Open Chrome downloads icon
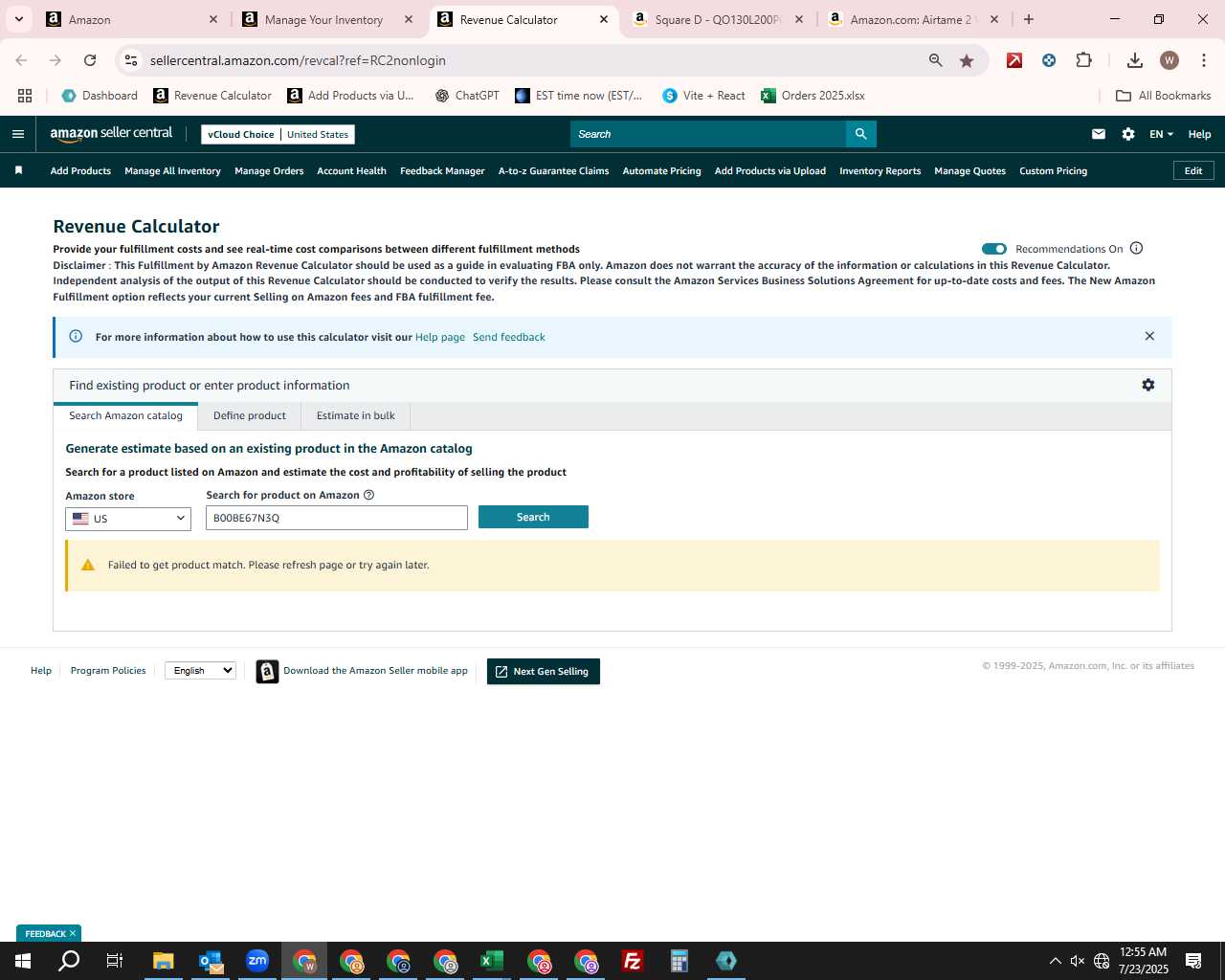This screenshot has height=980, width=1225. tap(1134, 60)
